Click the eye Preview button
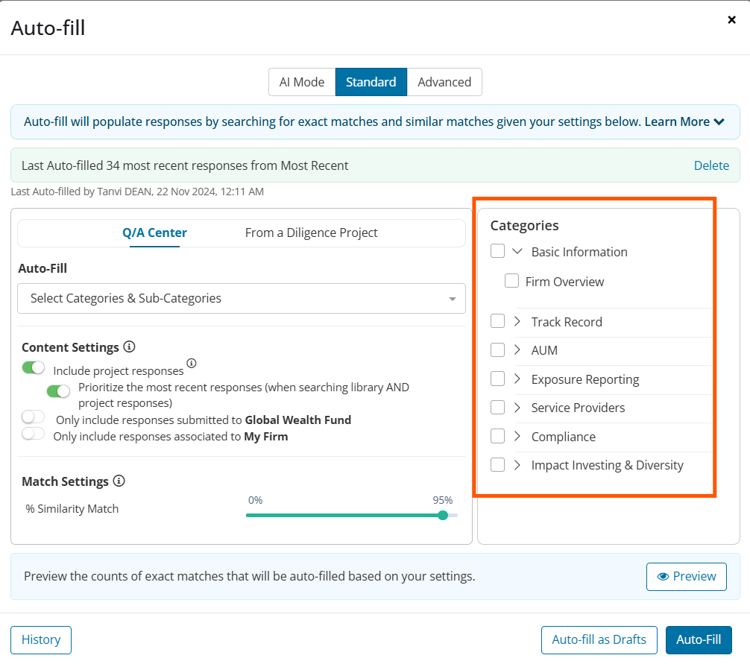Image resolution: width=750 pixels, height=664 pixels. [686, 576]
